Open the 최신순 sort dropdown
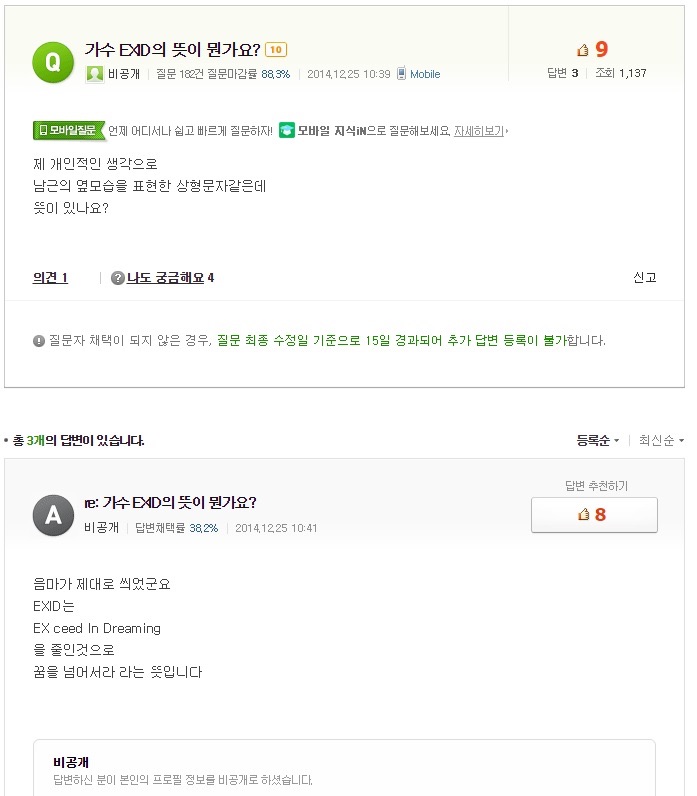This screenshot has height=796, width=697. (x=661, y=440)
